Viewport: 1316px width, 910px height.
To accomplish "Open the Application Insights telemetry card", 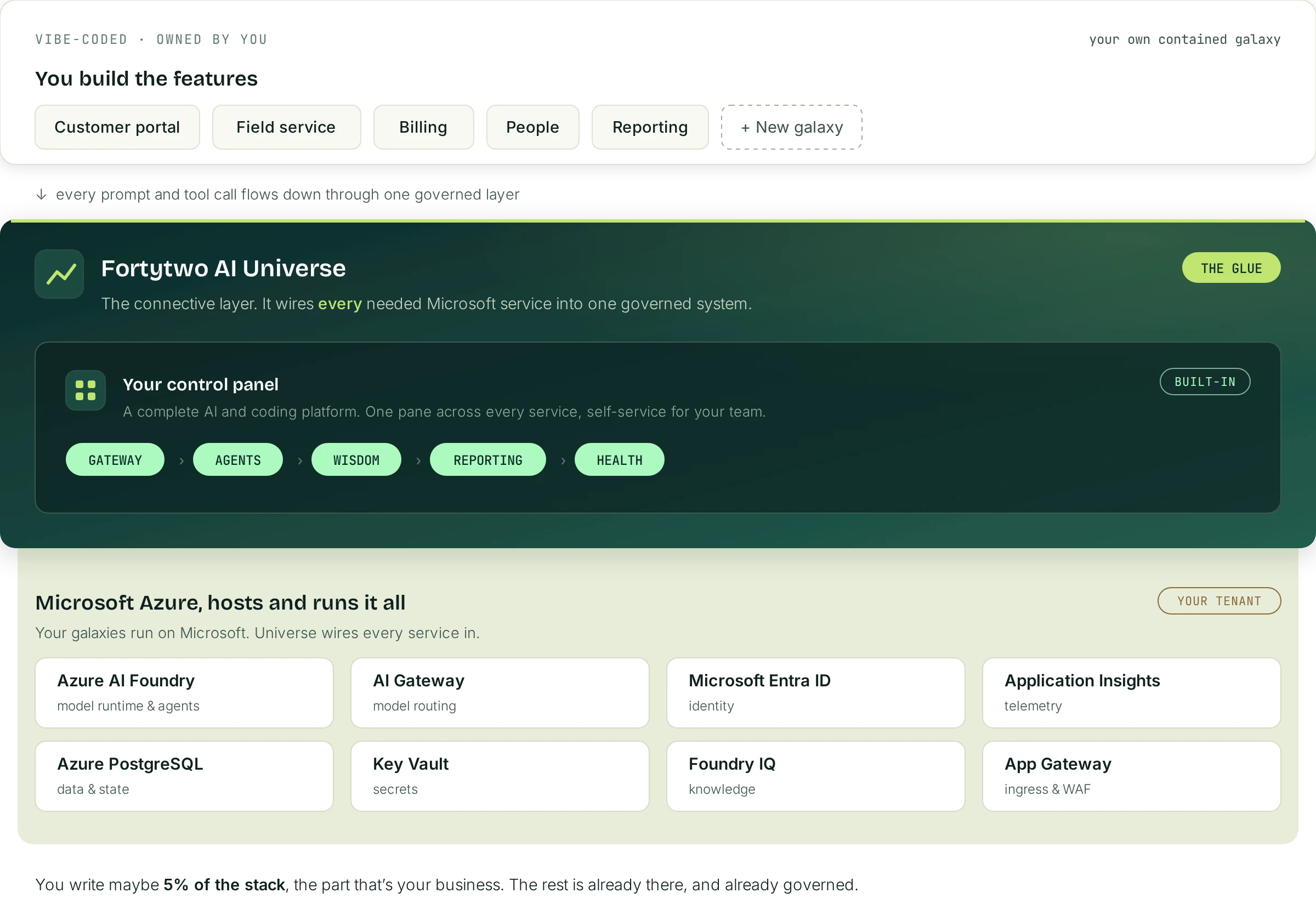I will click(x=1132, y=693).
